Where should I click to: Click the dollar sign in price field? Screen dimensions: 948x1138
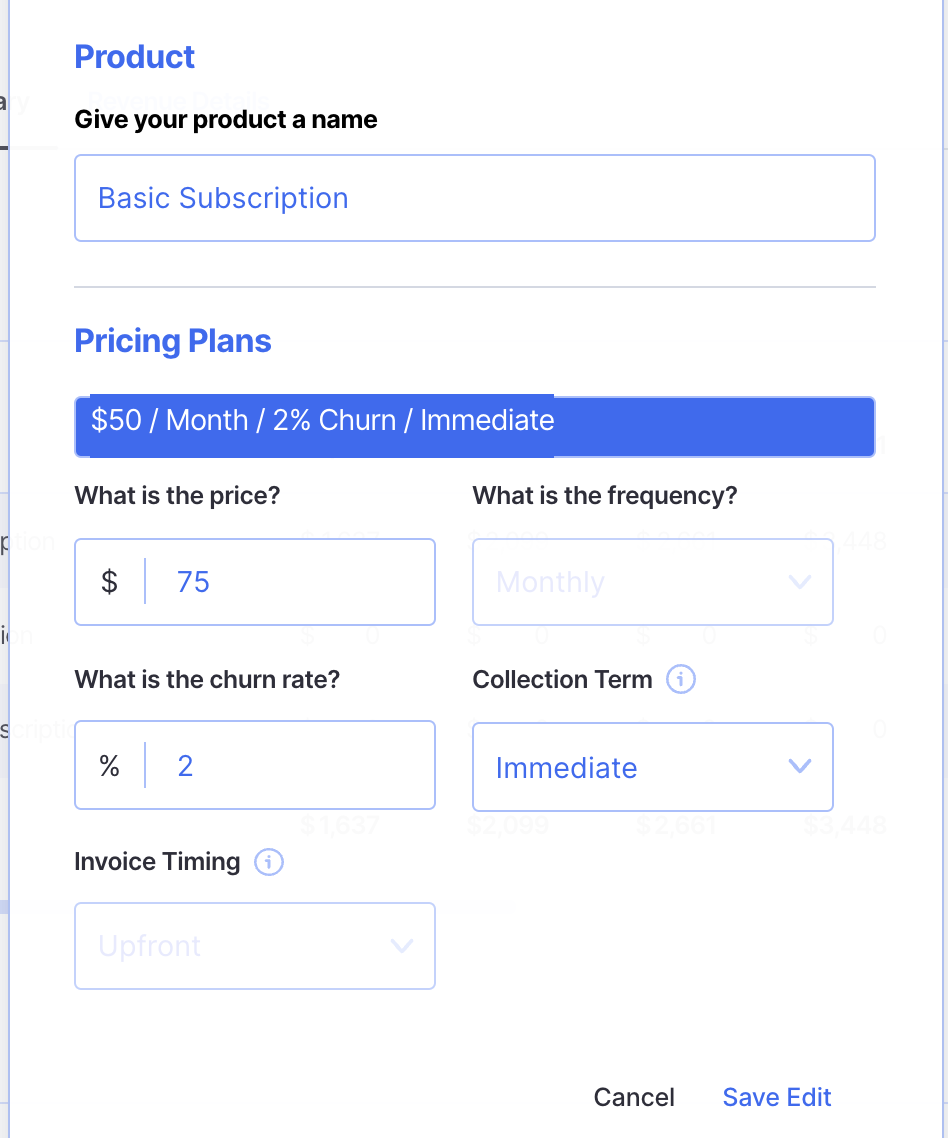pos(109,582)
